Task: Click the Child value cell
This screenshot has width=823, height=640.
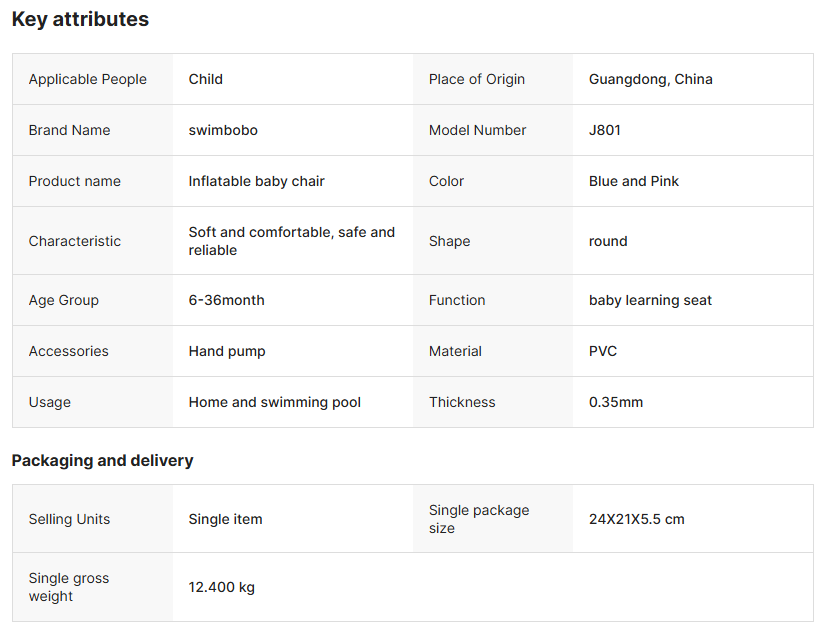Action: (206, 79)
